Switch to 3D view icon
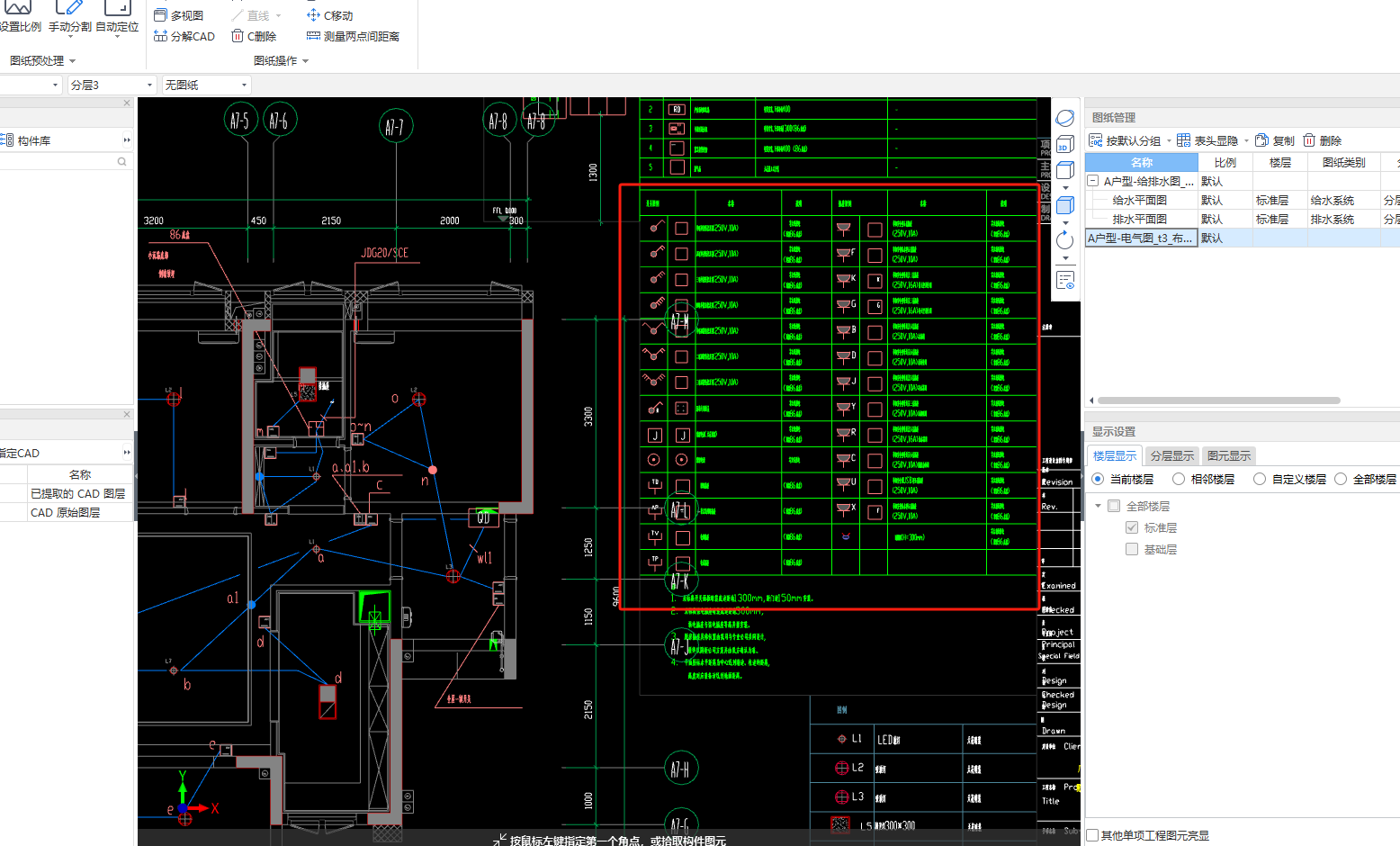Screen dimensions: 1400x846 pyautogui.click(x=1064, y=144)
